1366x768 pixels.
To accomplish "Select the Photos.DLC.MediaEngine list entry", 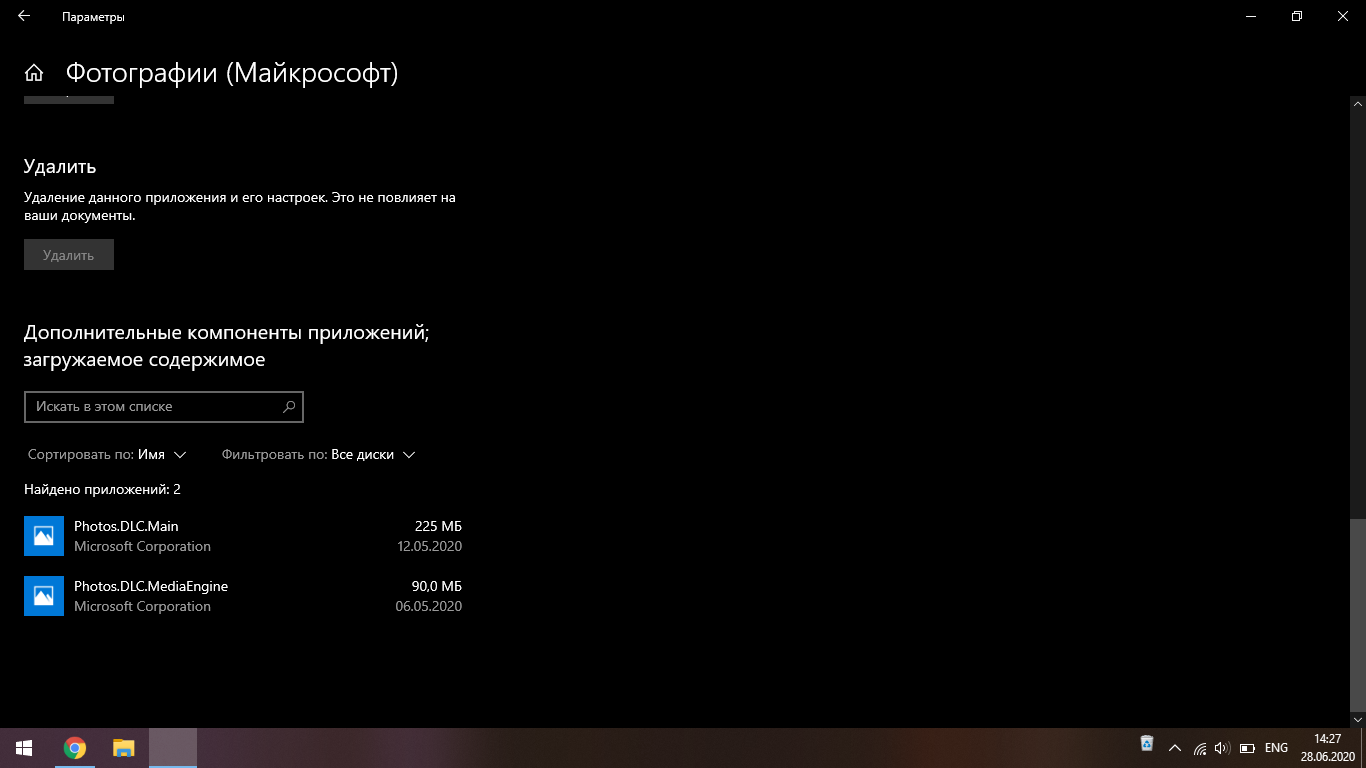I will pyautogui.click(x=243, y=596).
